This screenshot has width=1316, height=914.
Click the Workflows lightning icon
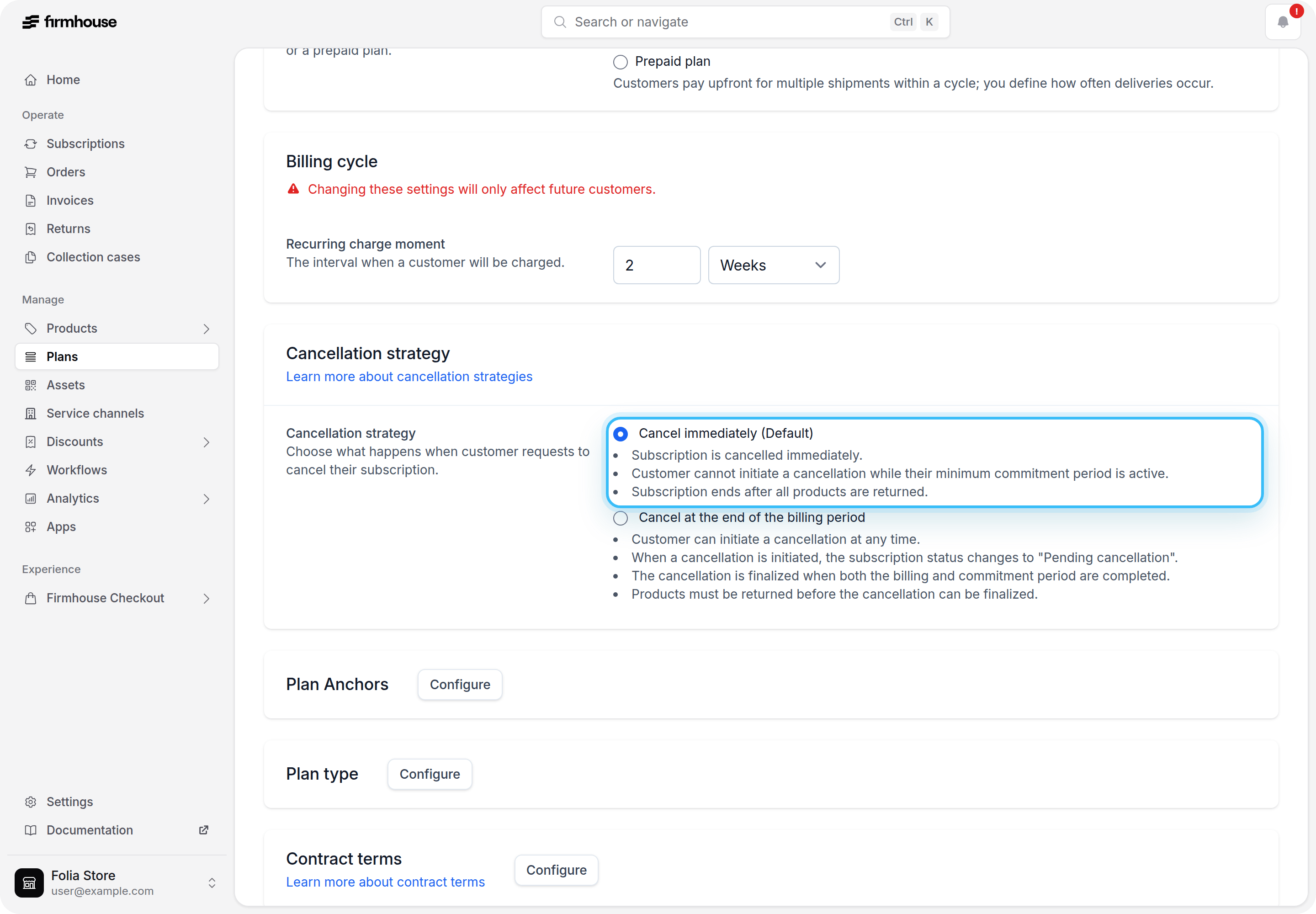pyautogui.click(x=31, y=470)
